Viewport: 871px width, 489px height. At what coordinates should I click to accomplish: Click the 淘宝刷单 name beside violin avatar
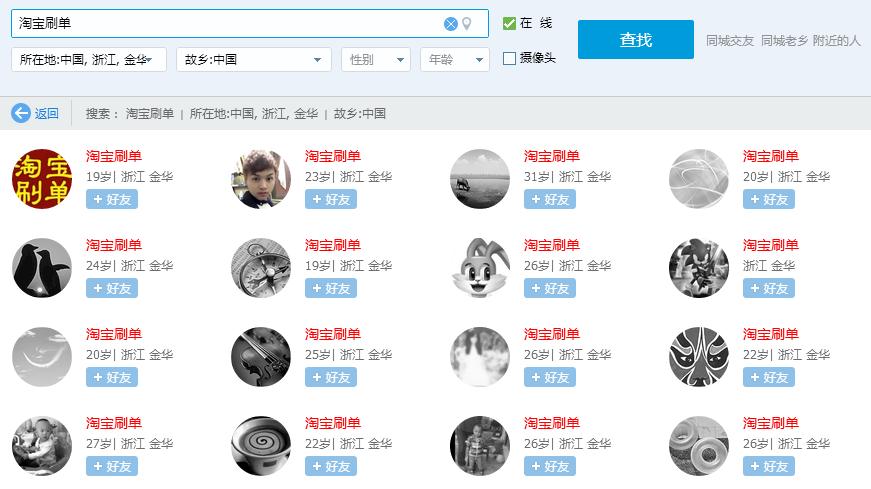point(333,334)
